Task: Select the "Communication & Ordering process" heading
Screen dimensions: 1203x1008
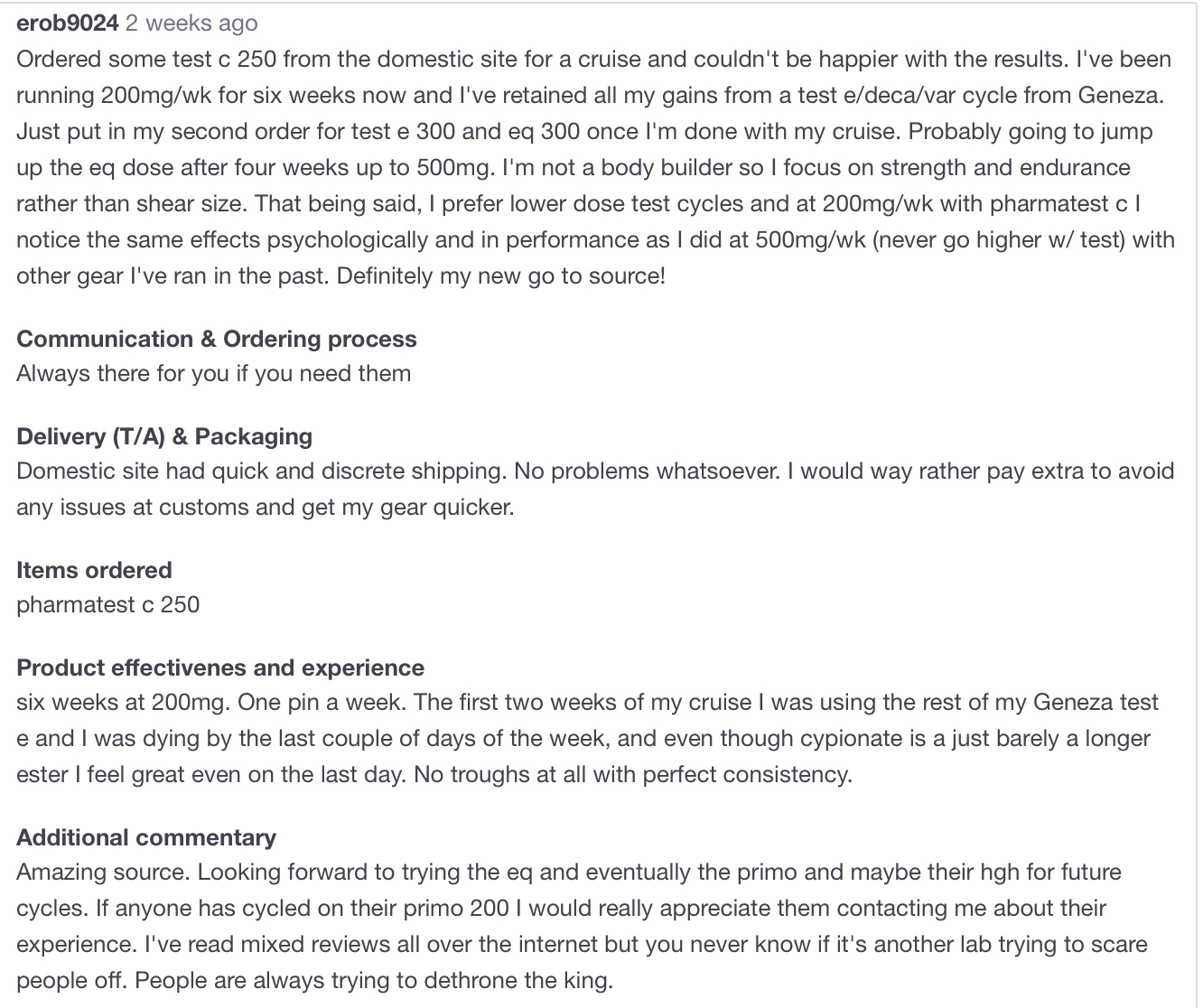Action: 217,339
